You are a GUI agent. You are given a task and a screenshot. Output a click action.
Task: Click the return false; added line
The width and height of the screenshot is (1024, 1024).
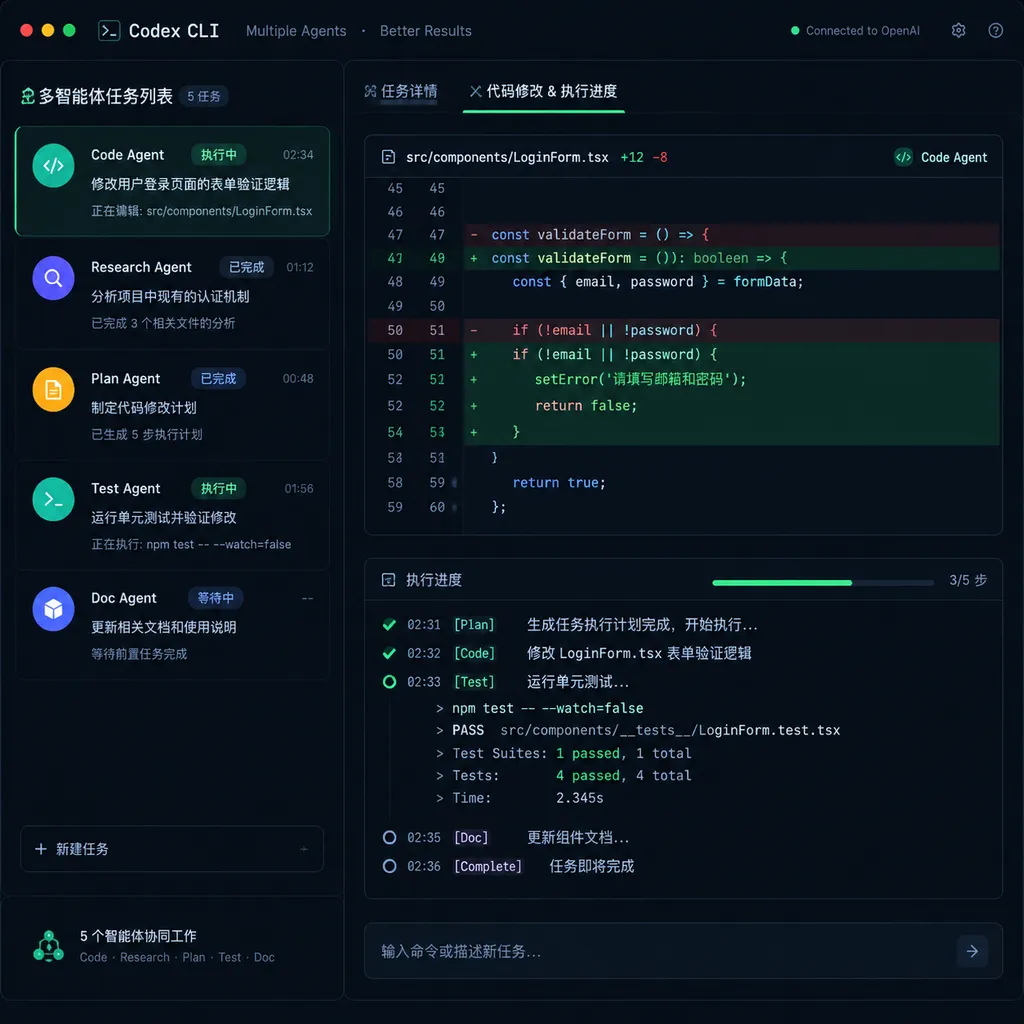731,406
